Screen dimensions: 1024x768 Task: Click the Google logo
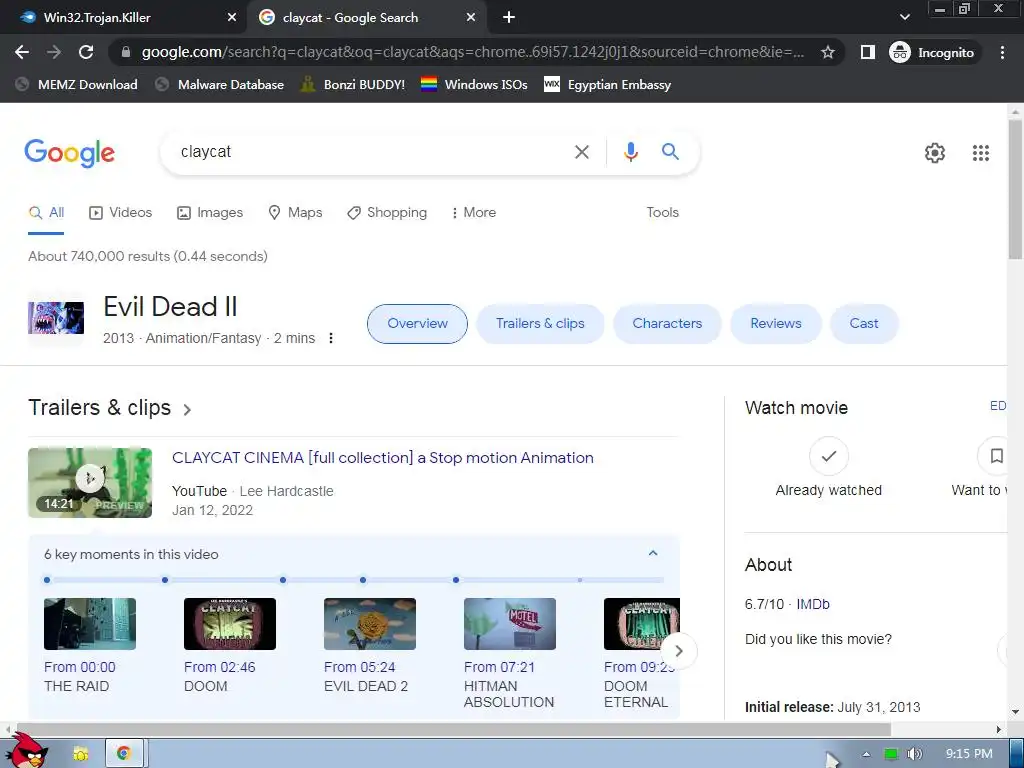click(x=70, y=153)
